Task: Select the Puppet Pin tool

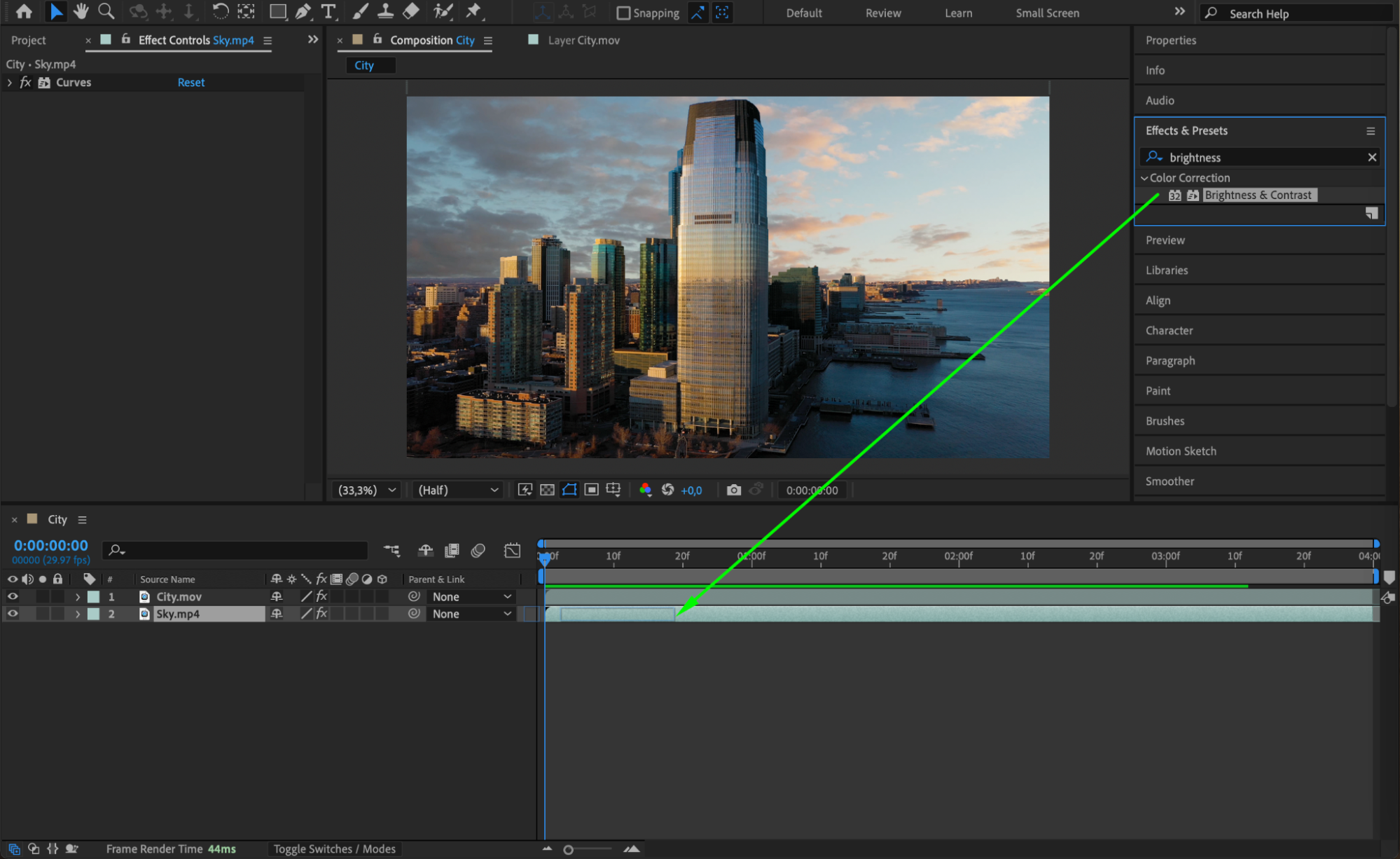Action: (x=474, y=11)
